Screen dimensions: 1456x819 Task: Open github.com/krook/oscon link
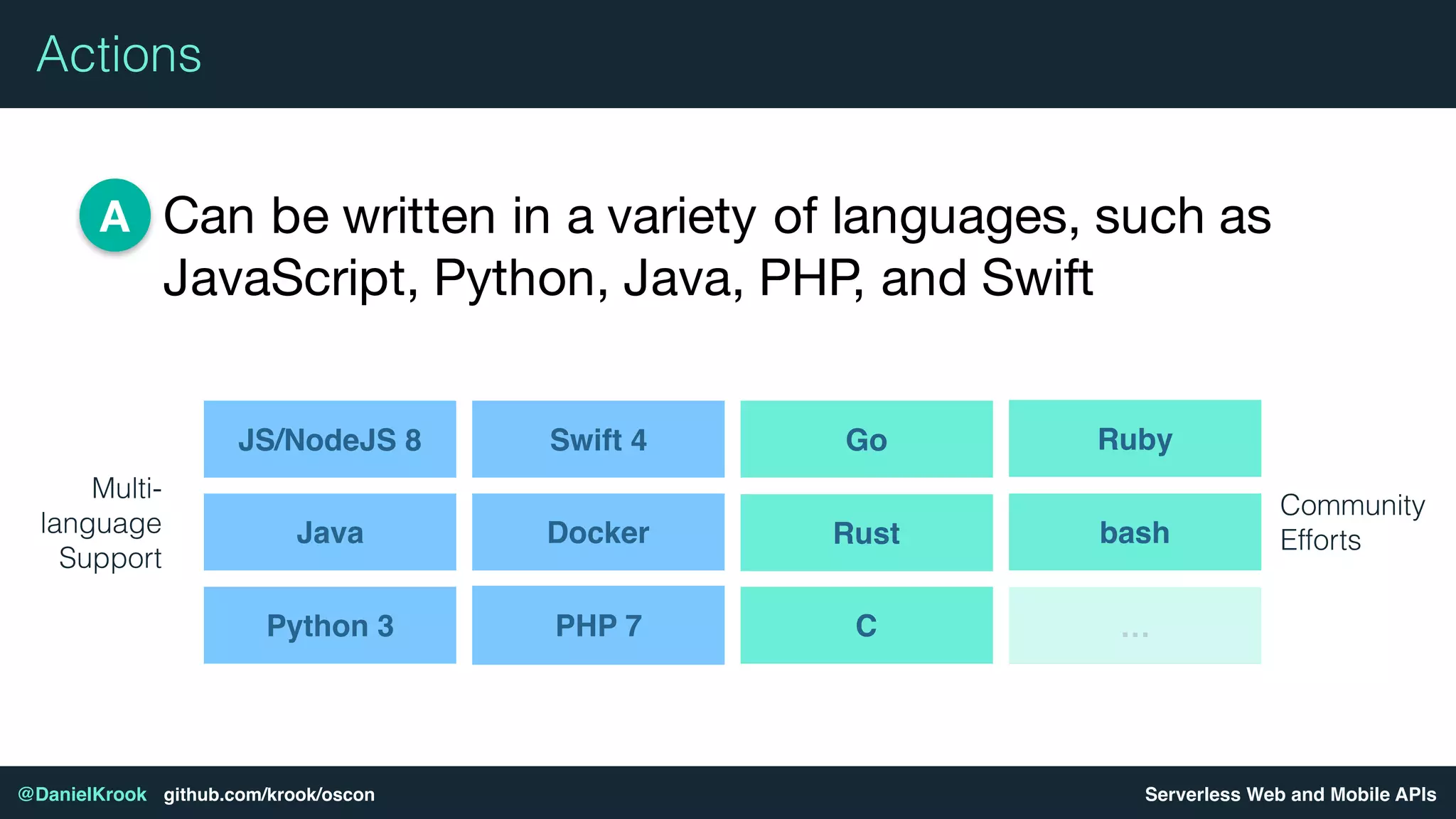click(269, 794)
